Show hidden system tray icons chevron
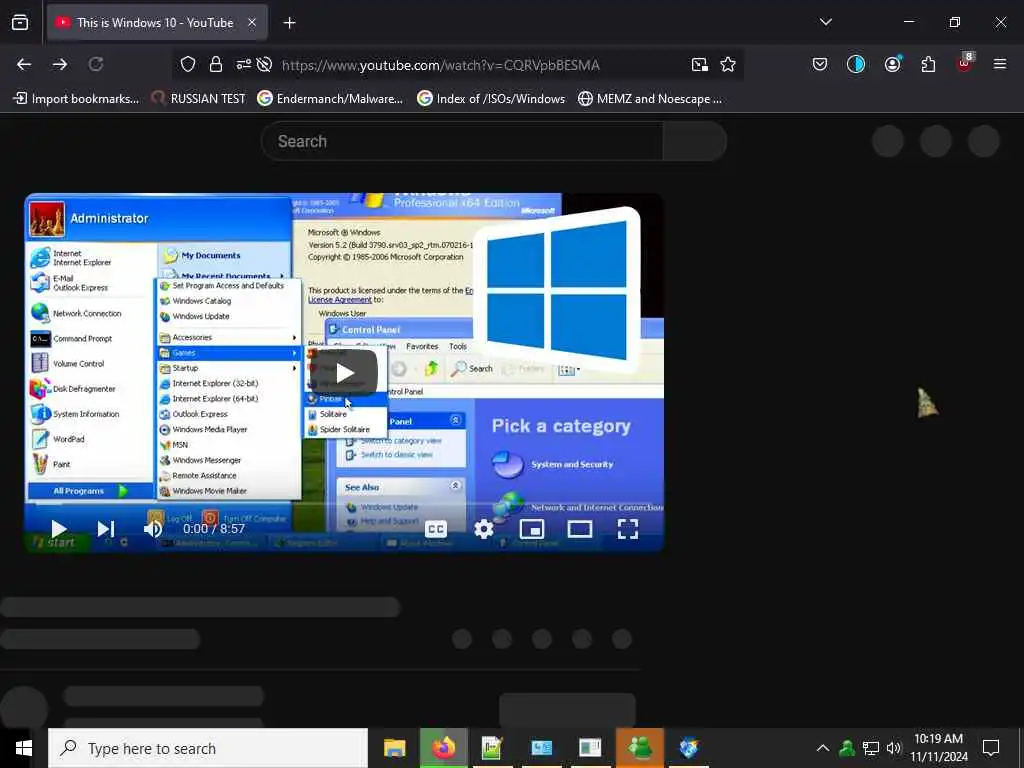 (823, 748)
